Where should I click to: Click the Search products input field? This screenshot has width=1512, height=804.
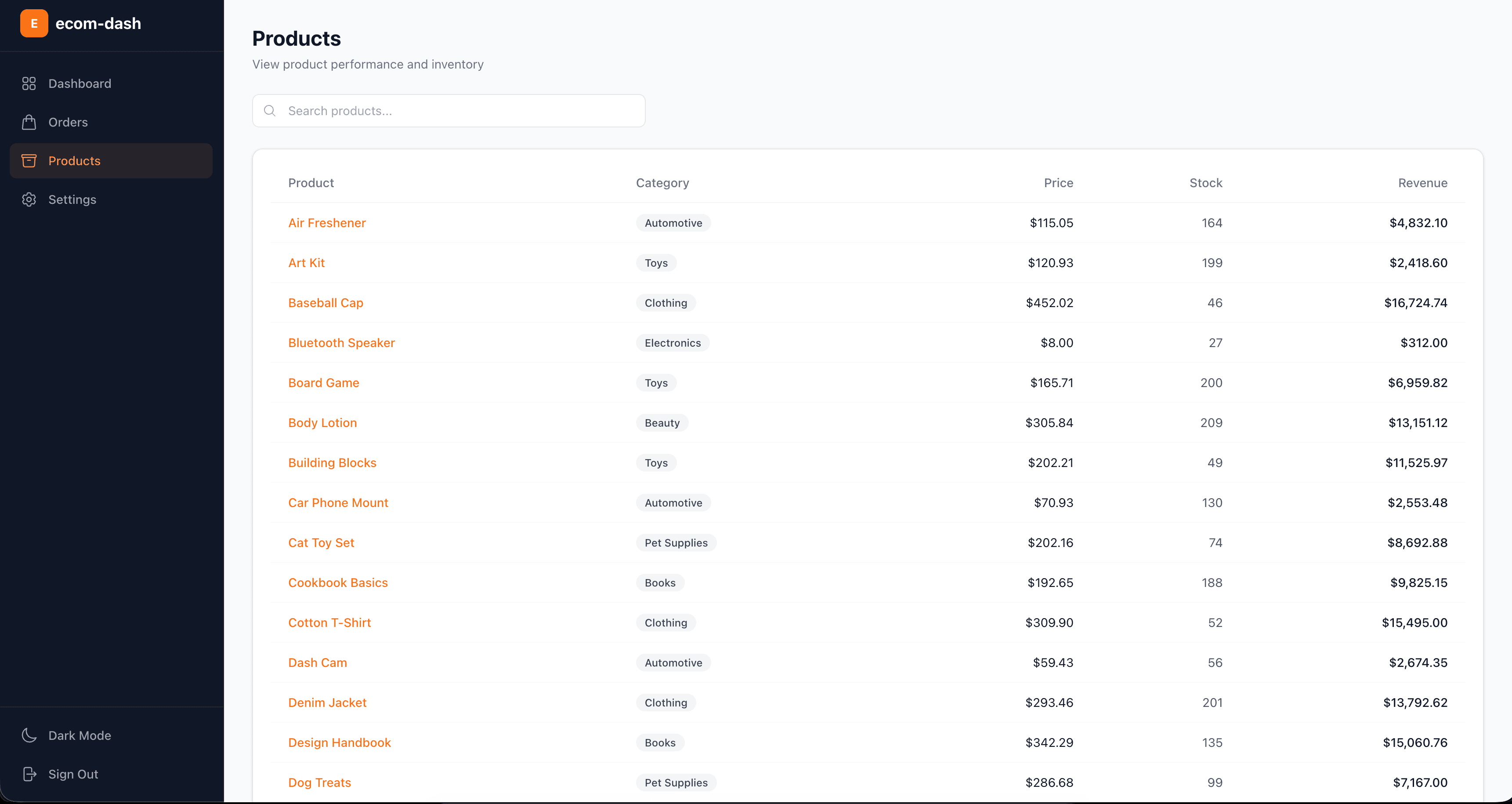(448, 110)
